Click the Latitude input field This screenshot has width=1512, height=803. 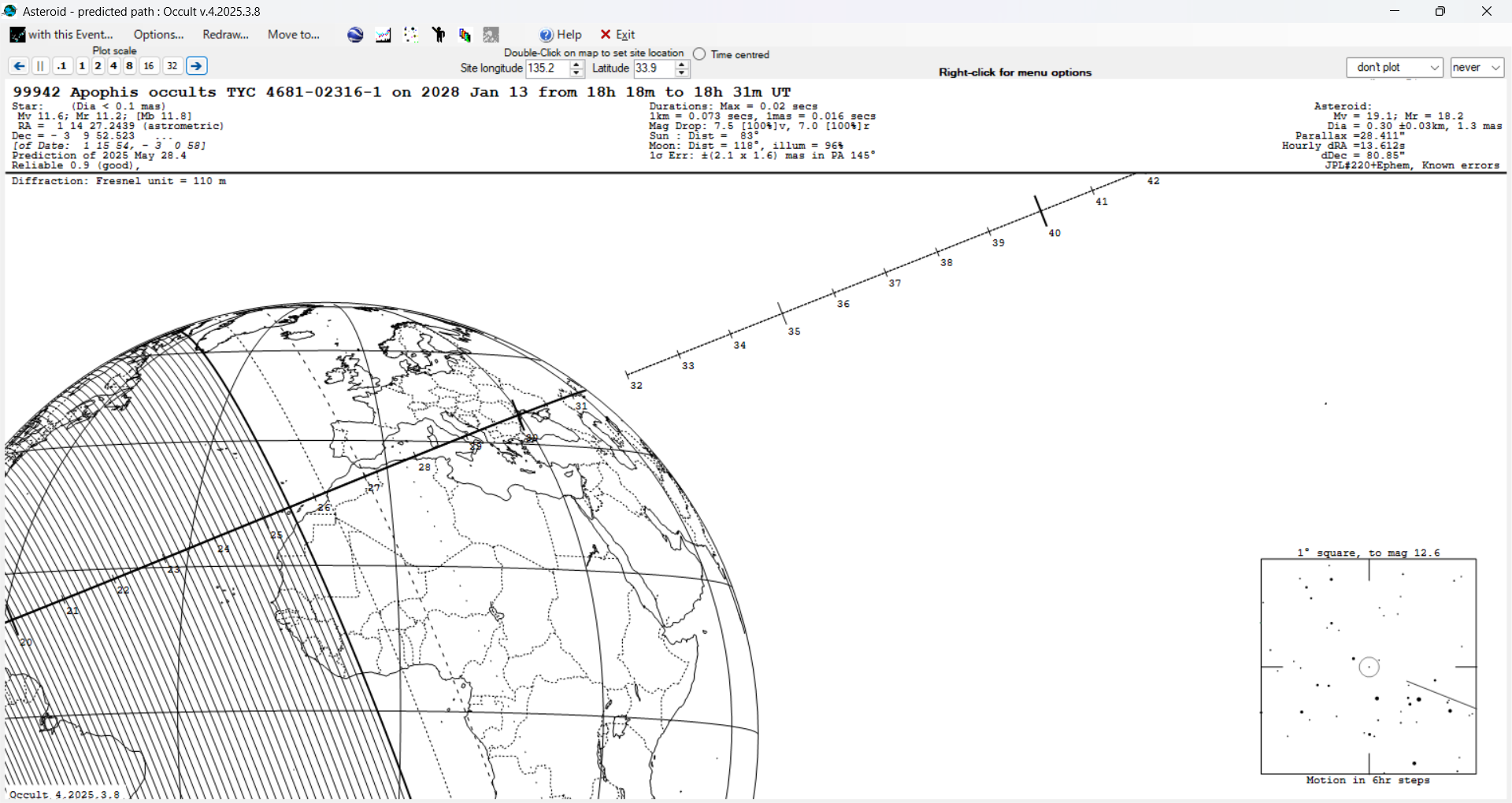[654, 68]
